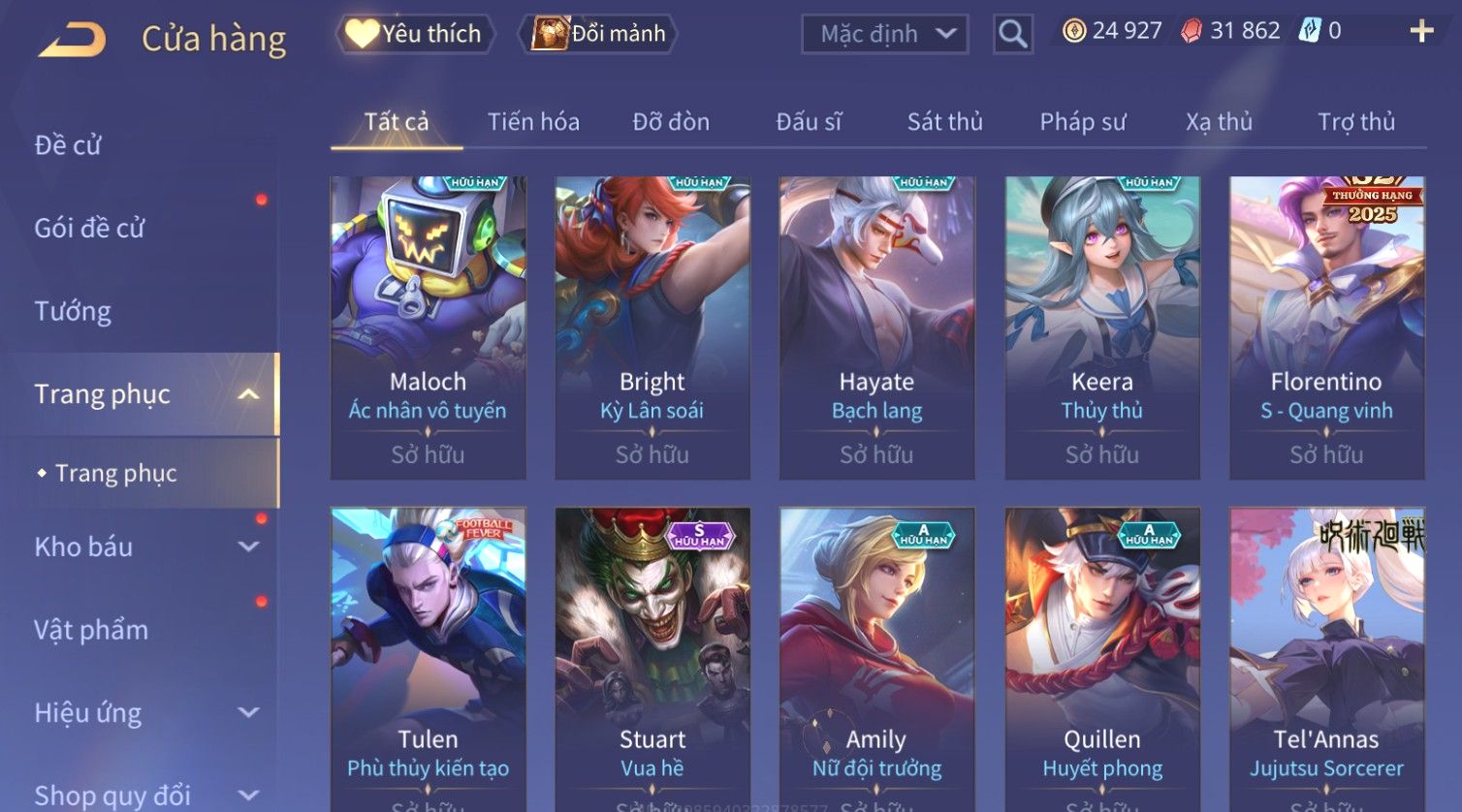Open the search magnifier icon
Screen dimensions: 1462x812
pos(1012,34)
